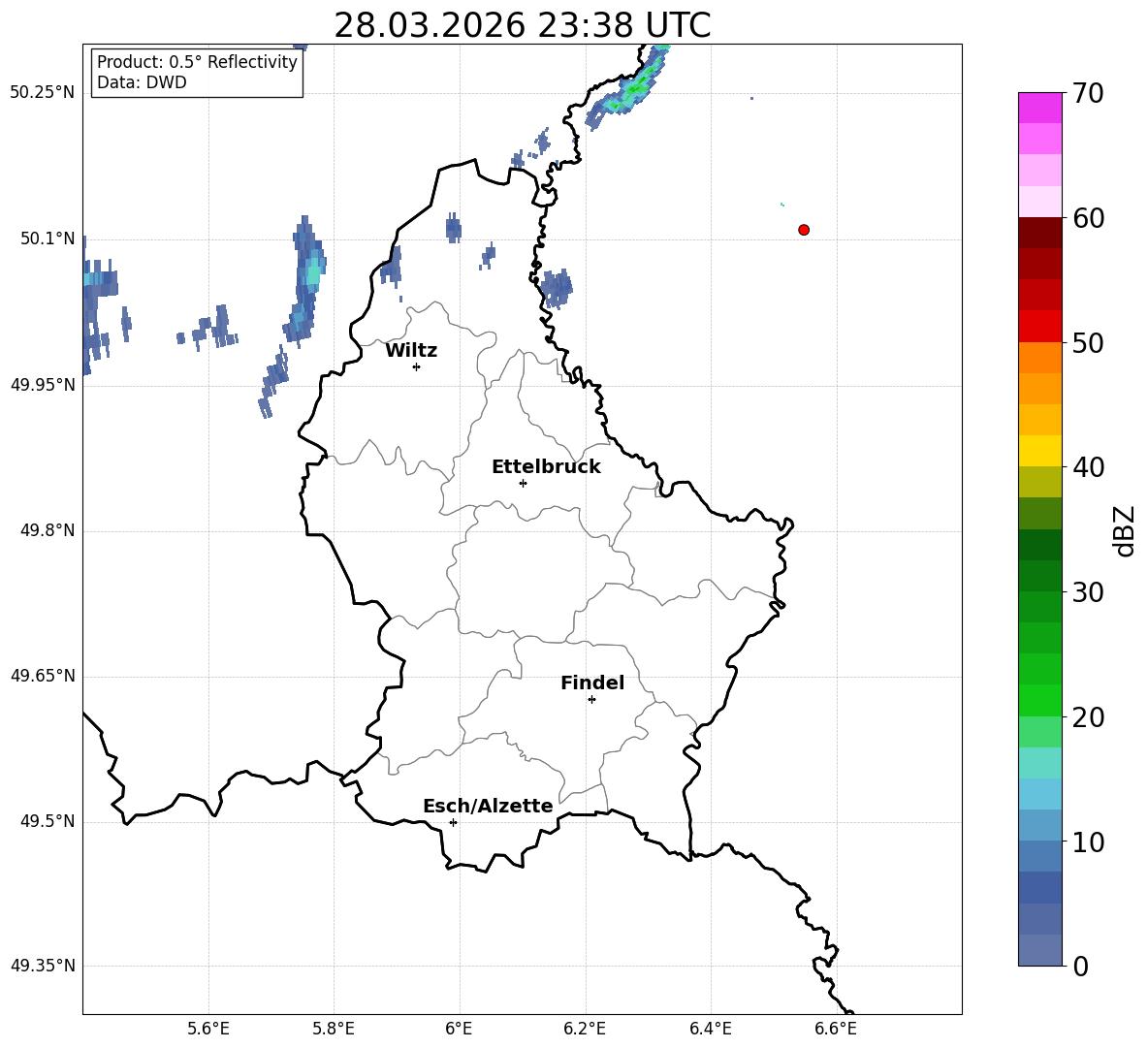Click the 49.5°N latitude label
The image size is (1148, 1048).
point(48,821)
